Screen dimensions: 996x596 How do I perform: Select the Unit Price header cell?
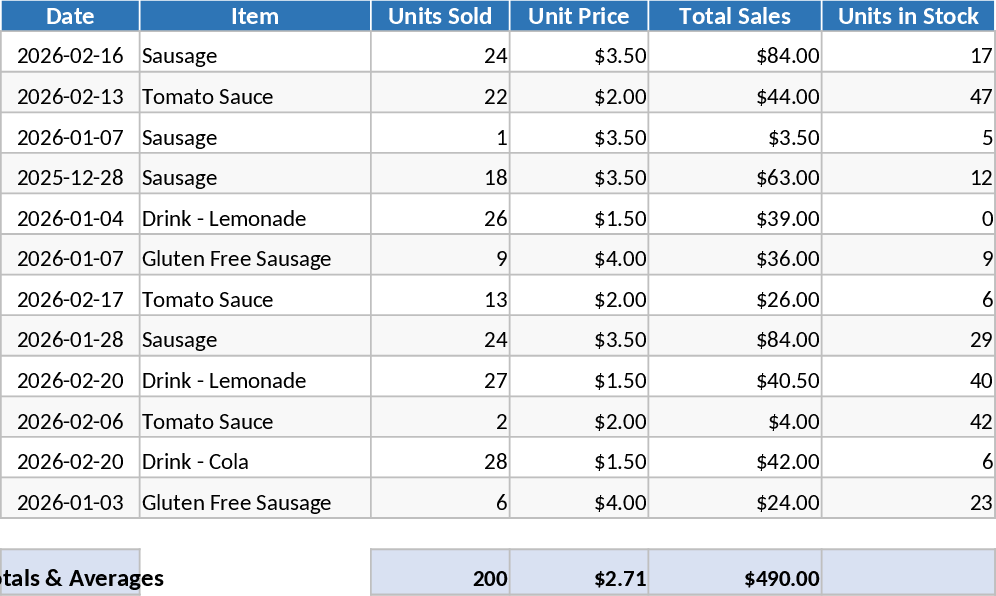click(579, 16)
